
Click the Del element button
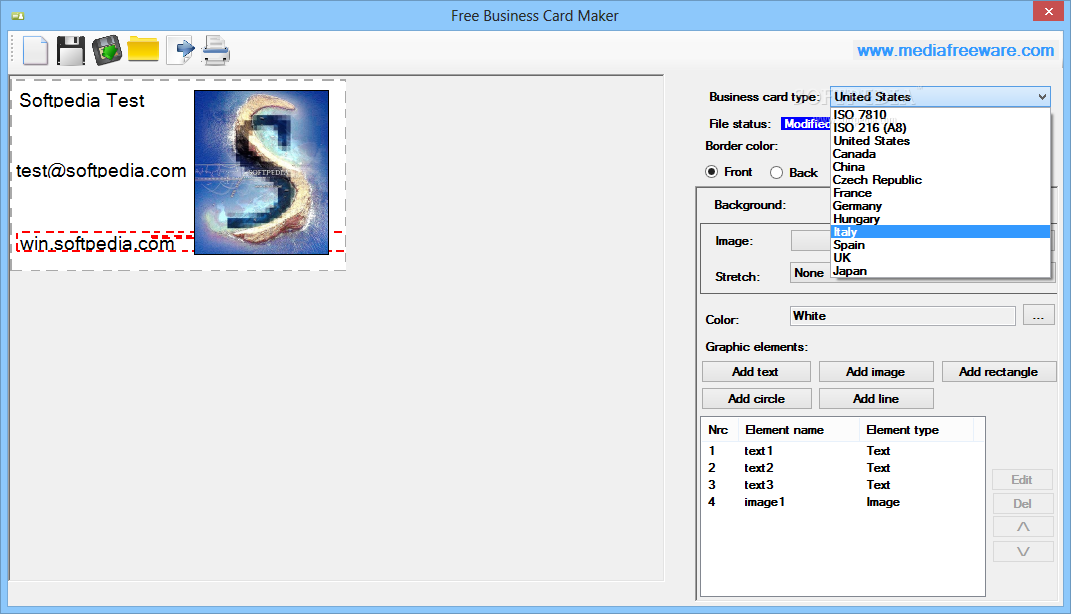tap(1023, 503)
